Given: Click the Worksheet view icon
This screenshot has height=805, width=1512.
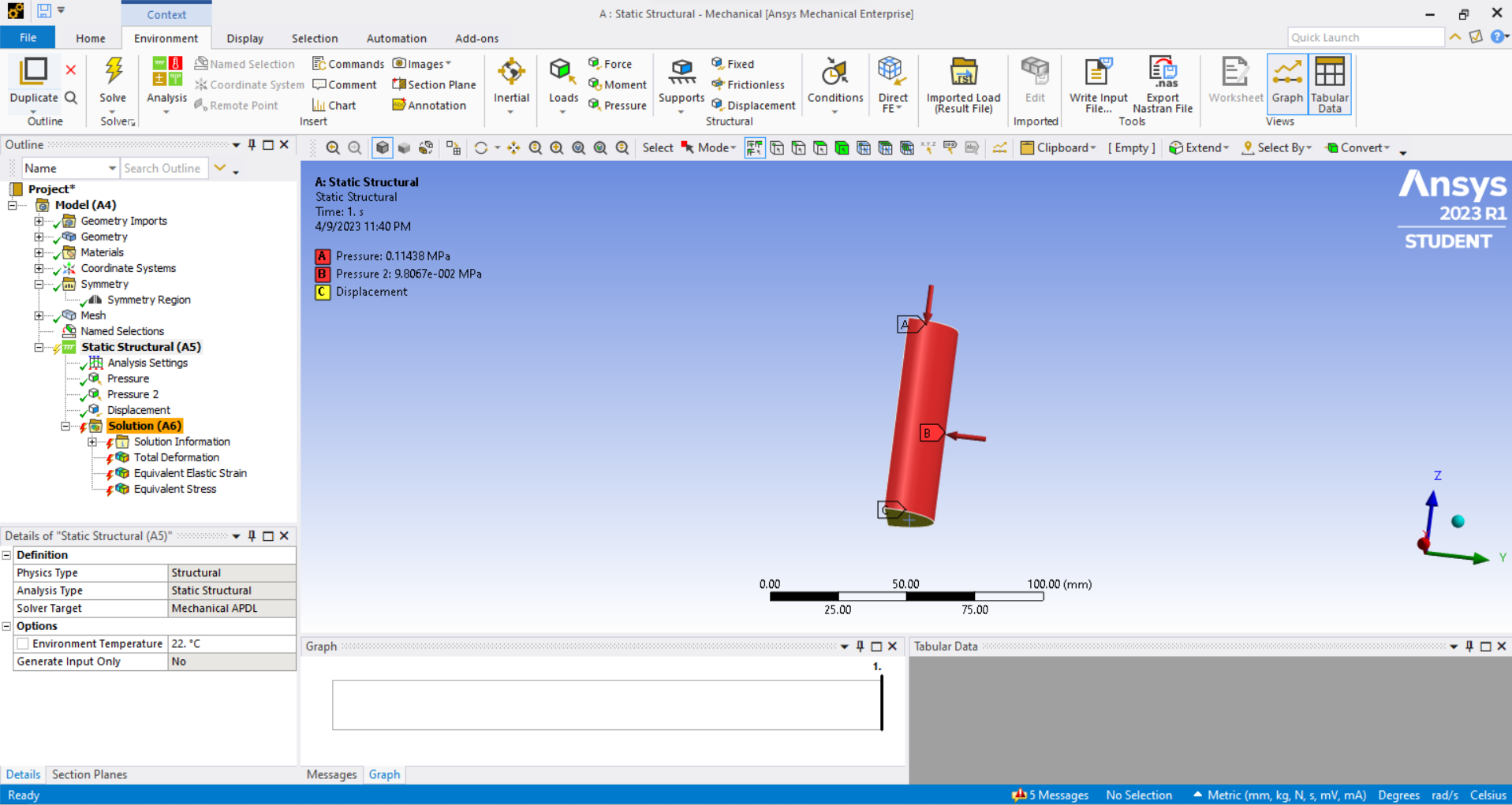Looking at the screenshot, I should (x=1235, y=72).
